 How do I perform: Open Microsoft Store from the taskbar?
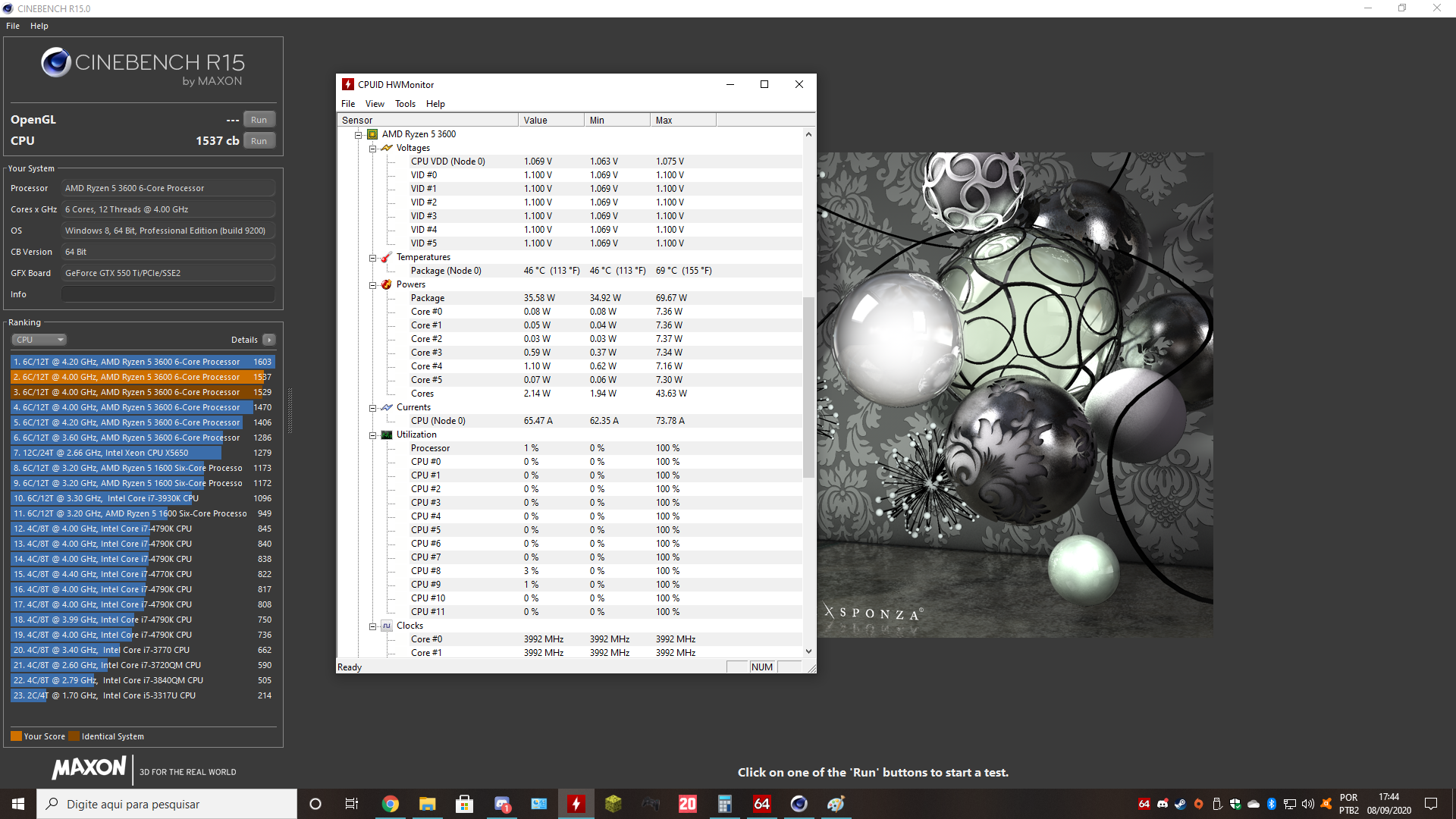(x=465, y=804)
